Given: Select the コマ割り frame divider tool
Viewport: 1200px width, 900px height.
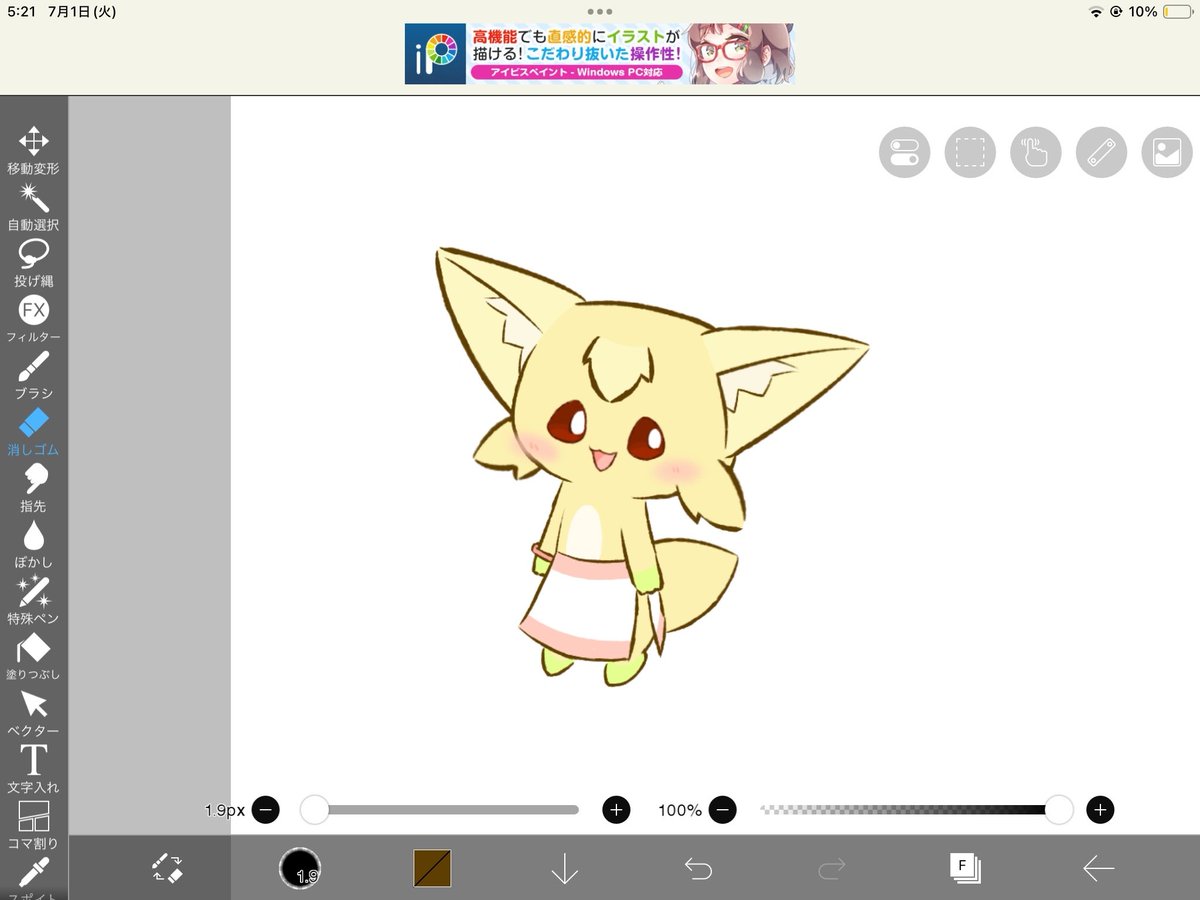Looking at the screenshot, I should point(33,825).
